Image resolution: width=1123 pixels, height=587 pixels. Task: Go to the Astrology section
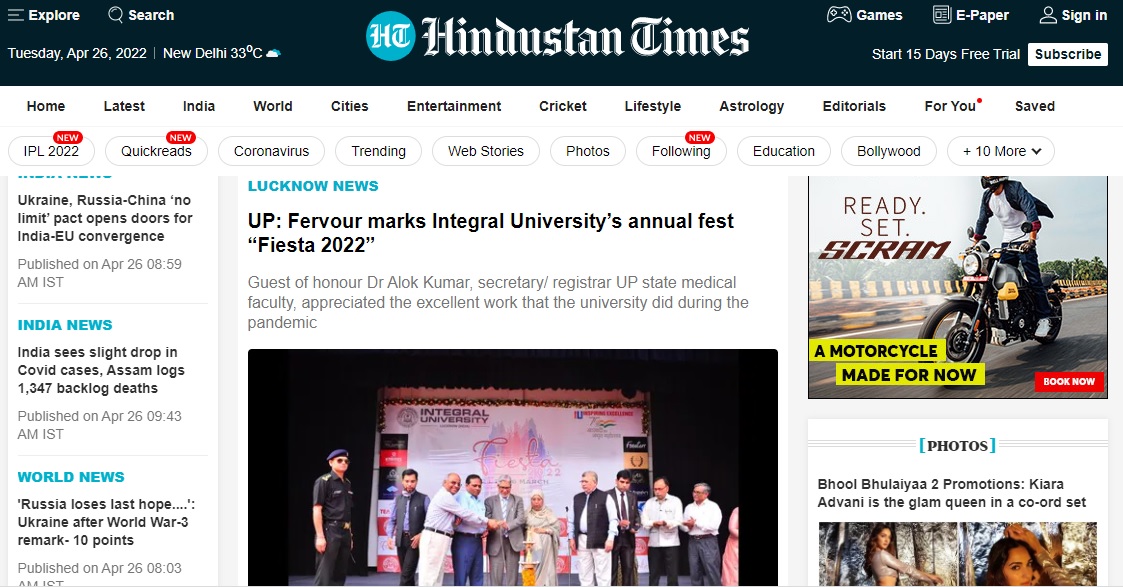(x=751, y=106)
